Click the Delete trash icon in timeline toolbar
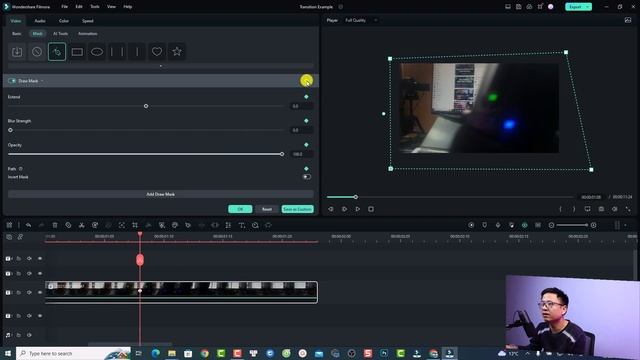The height and width of the screenshot is (360, 640). tap(55, 225)
